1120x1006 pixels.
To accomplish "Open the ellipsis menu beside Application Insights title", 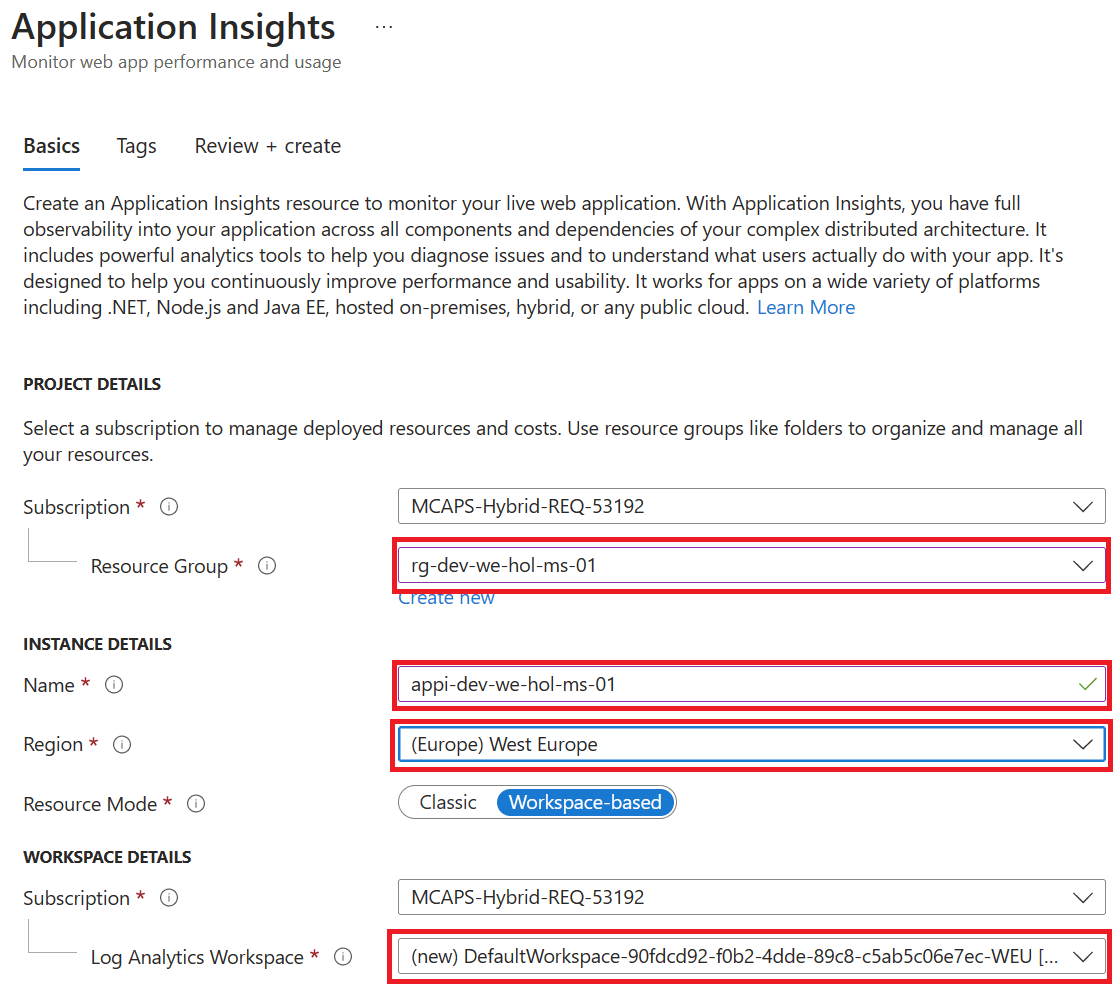I will point(383,26).
